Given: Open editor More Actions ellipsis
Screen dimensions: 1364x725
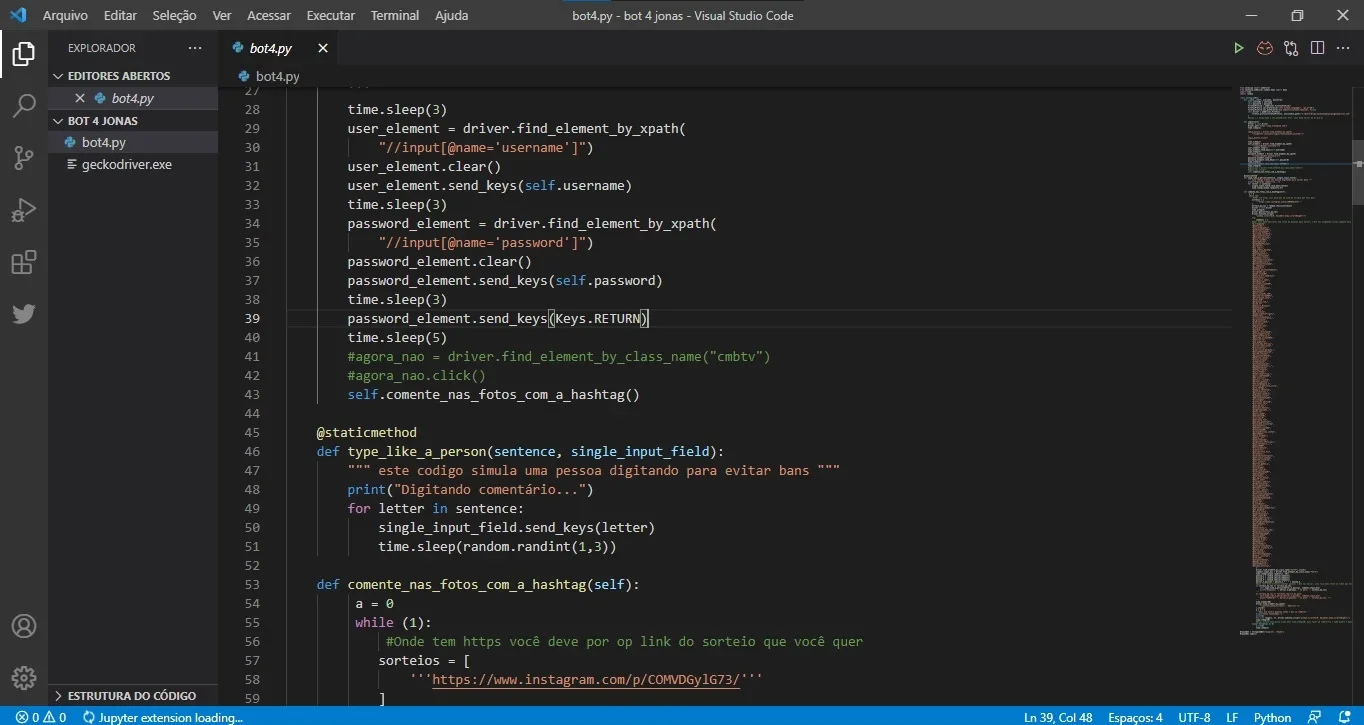Looking at the screenshot, I should (1343, 48).
